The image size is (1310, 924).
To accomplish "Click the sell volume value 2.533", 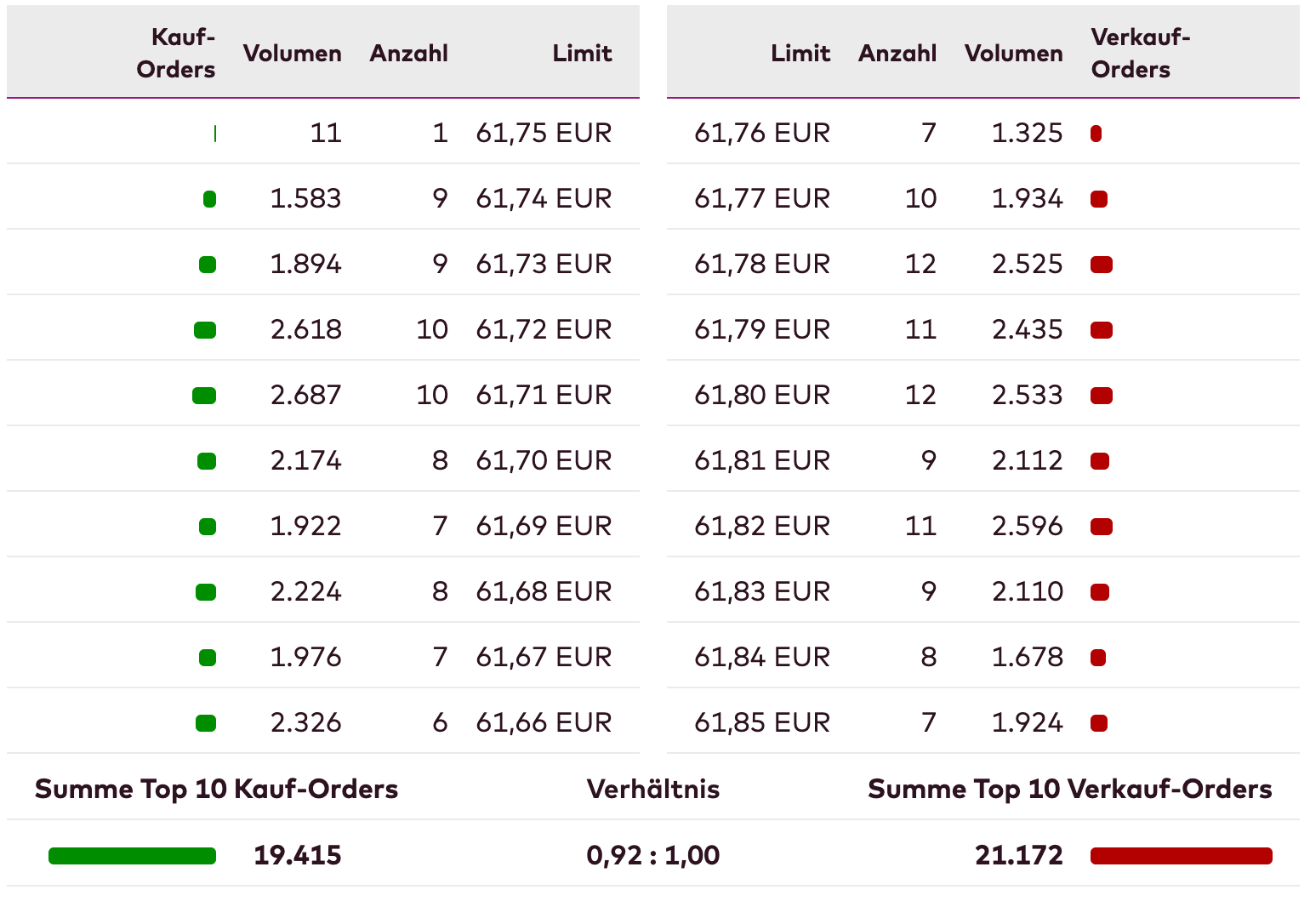I will [1027, 396].
